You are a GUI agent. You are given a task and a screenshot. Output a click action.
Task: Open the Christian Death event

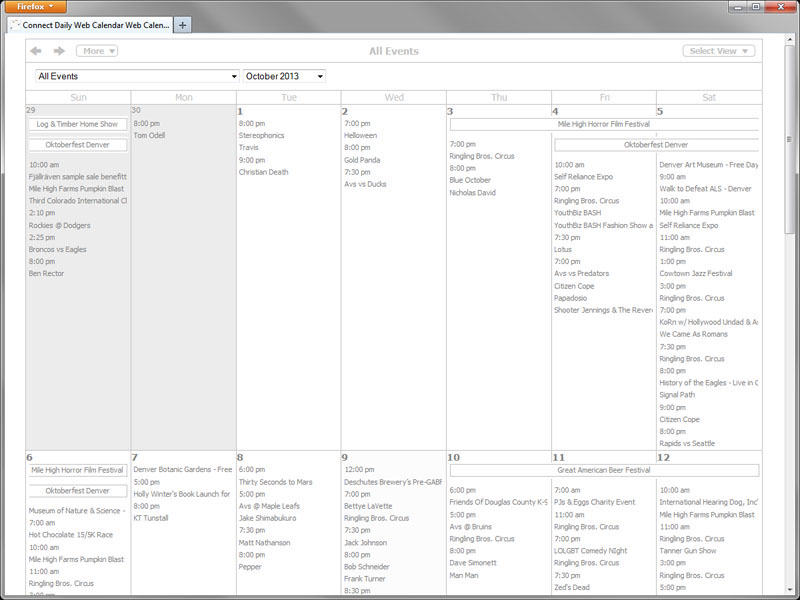point(263,172)
